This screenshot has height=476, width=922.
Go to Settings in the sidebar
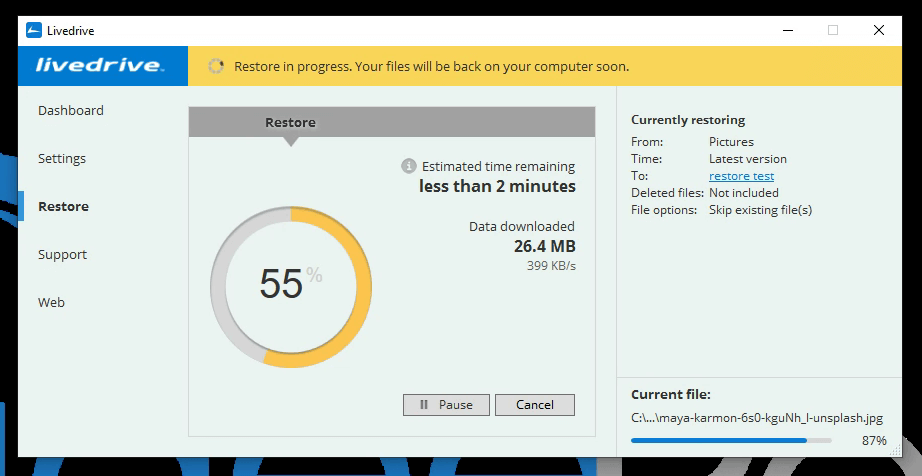click(x=62, y=158)
